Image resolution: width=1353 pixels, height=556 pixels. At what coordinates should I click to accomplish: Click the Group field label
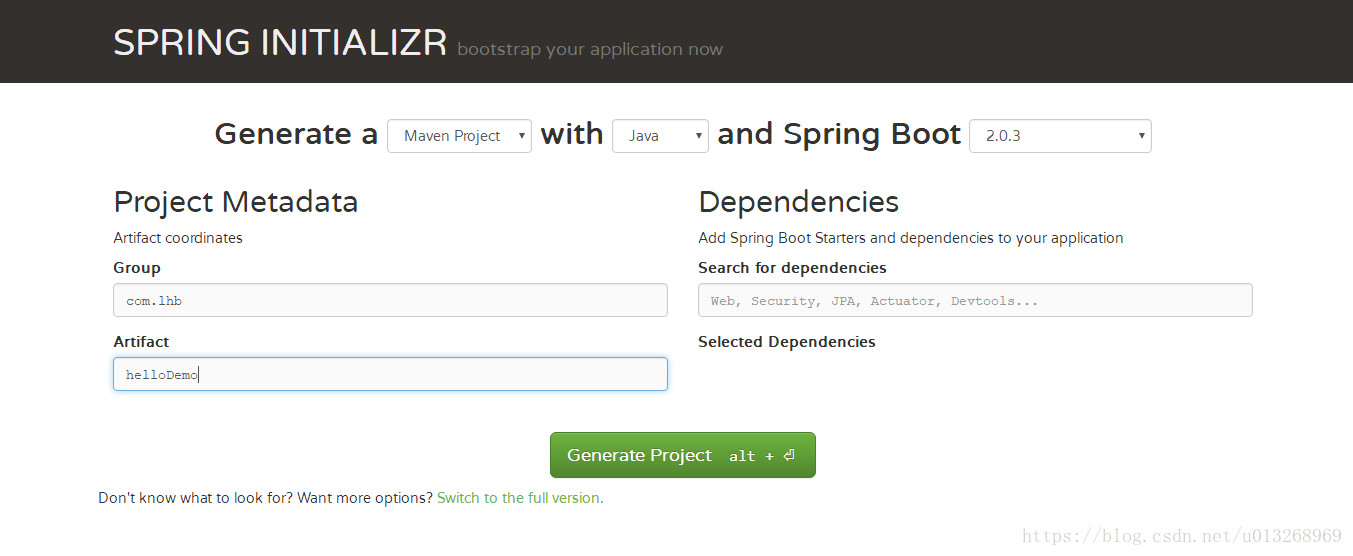tap(137, 268)
